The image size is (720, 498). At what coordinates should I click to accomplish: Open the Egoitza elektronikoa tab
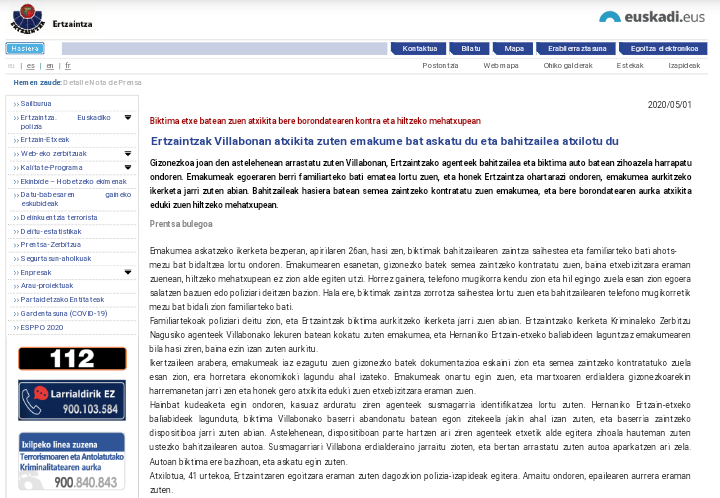click(x=664, y=49)
